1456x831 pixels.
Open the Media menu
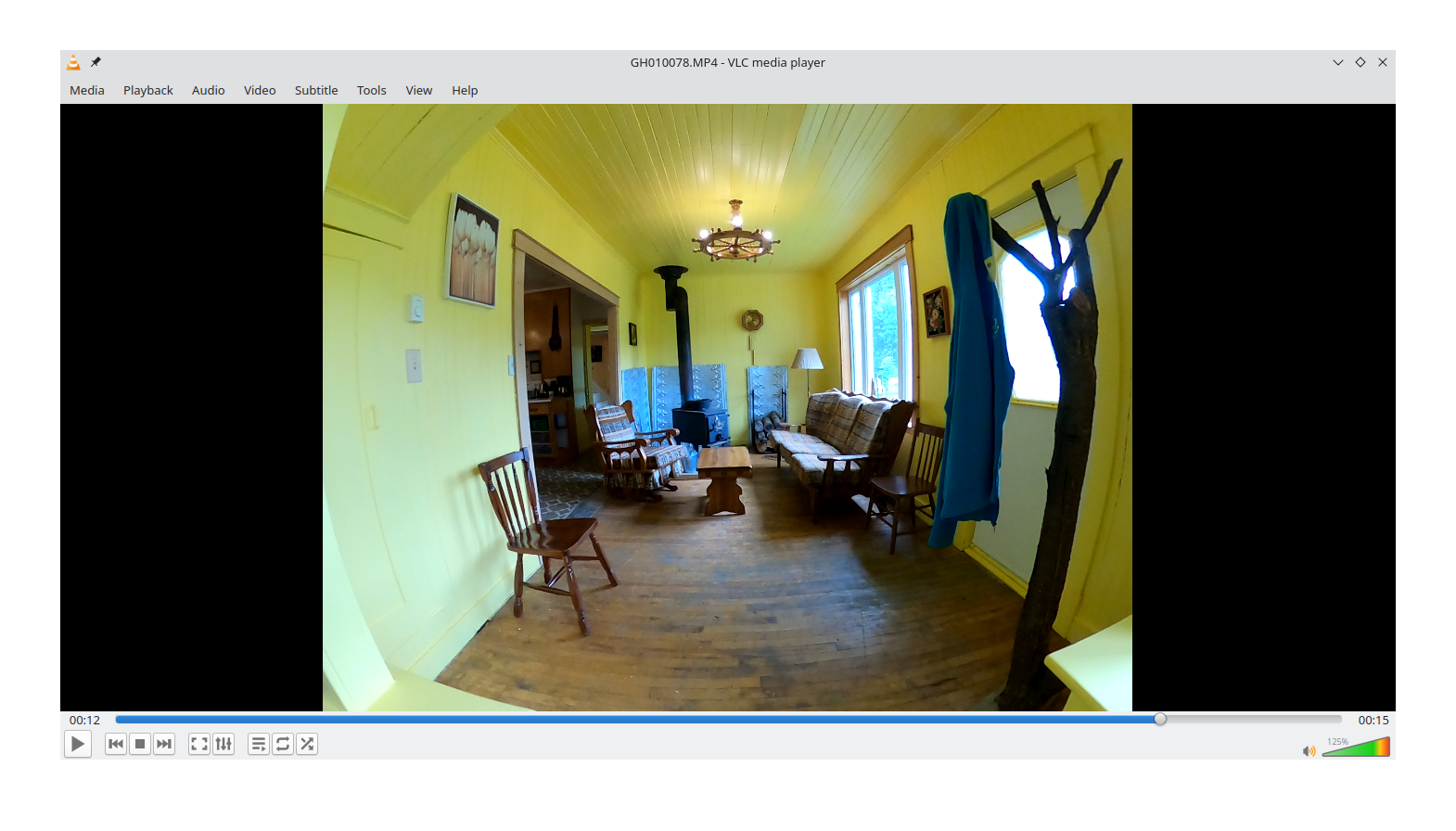[87, 90]
